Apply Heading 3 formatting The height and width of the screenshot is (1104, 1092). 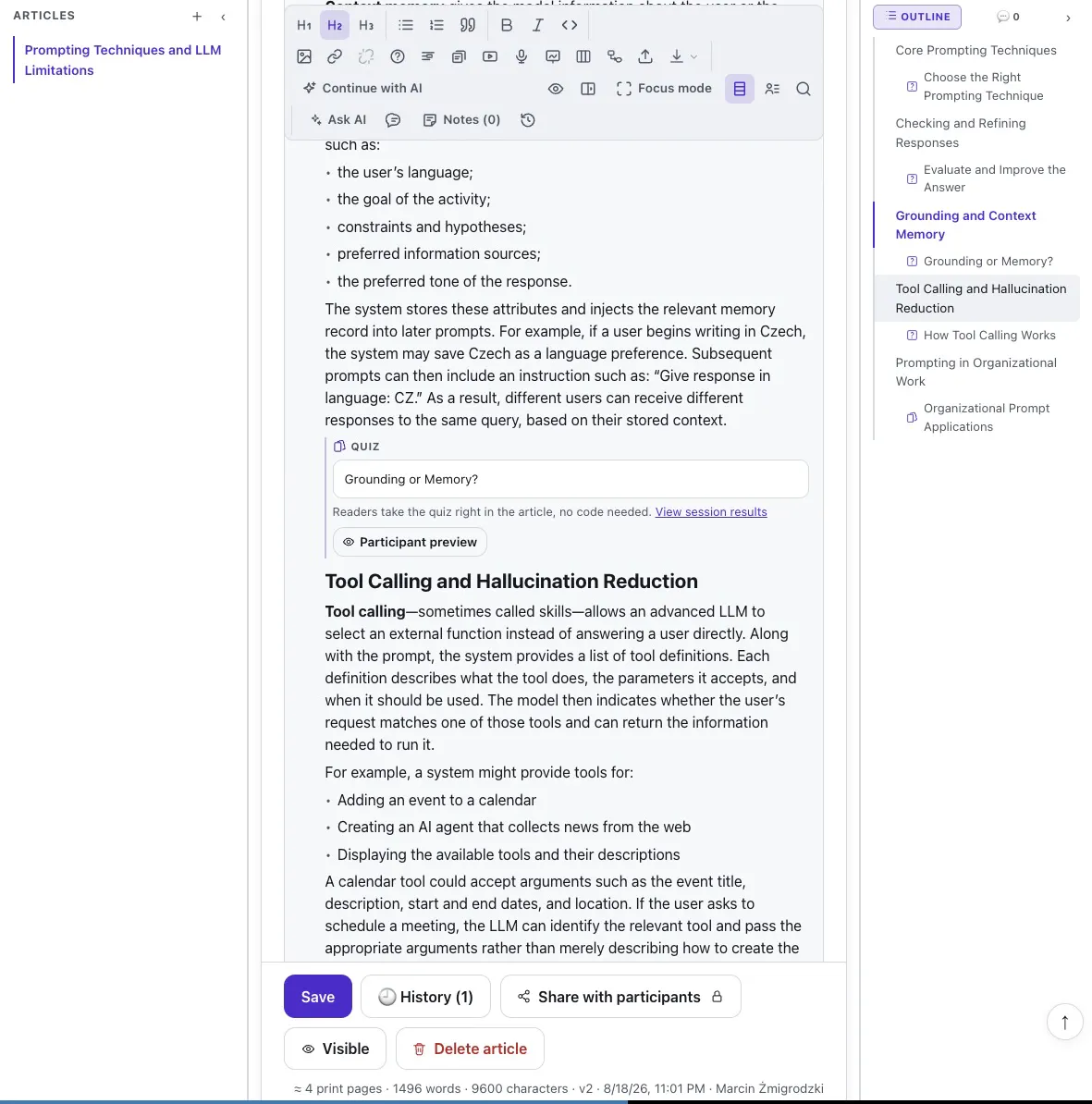[366, 25]
